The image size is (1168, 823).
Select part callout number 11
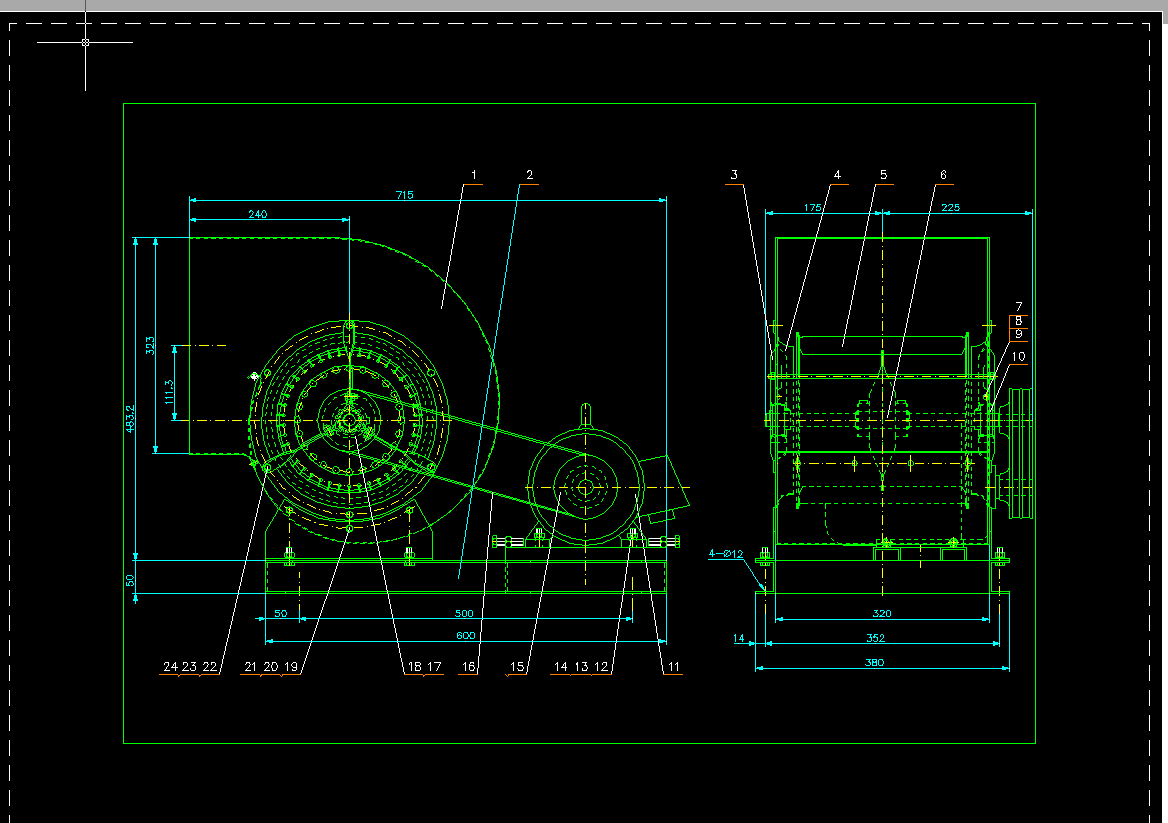(x=673, y=667)
